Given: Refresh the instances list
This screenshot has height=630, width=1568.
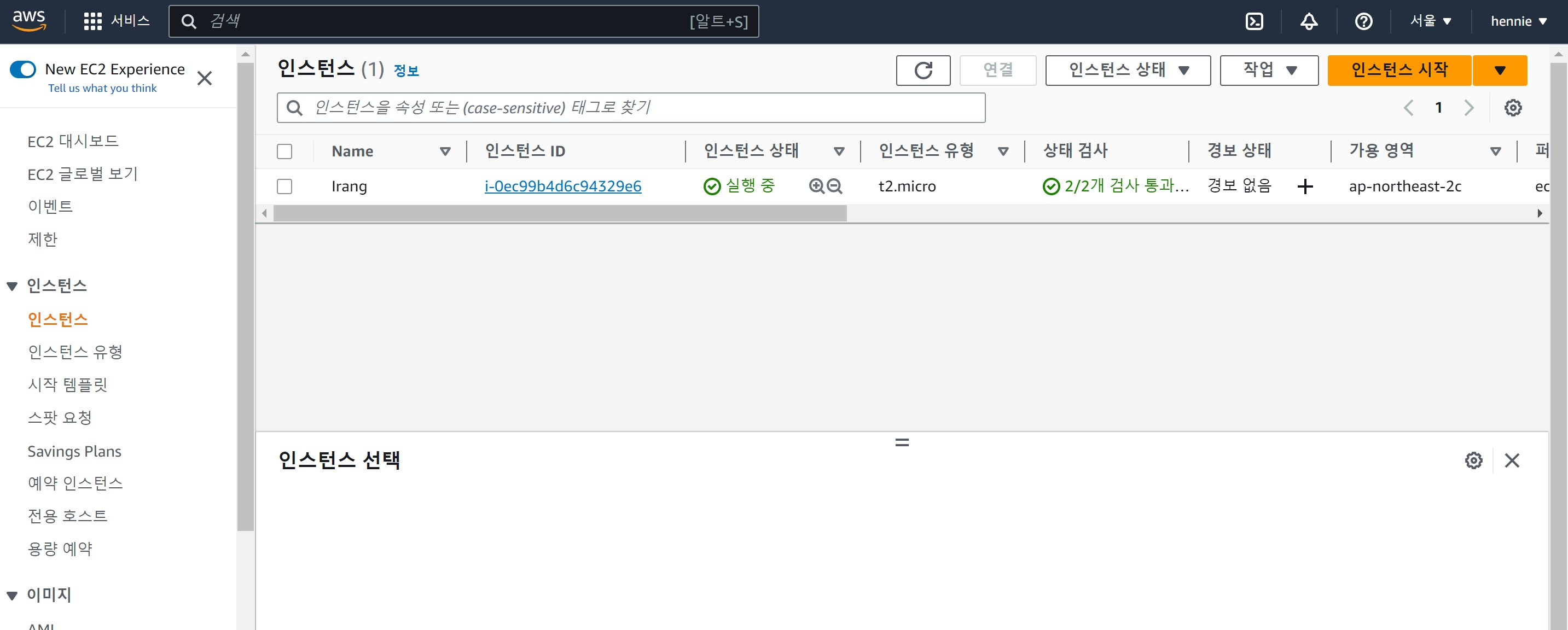Looking at the screenshot, I should pyautogui.click(x=923, y=71).
